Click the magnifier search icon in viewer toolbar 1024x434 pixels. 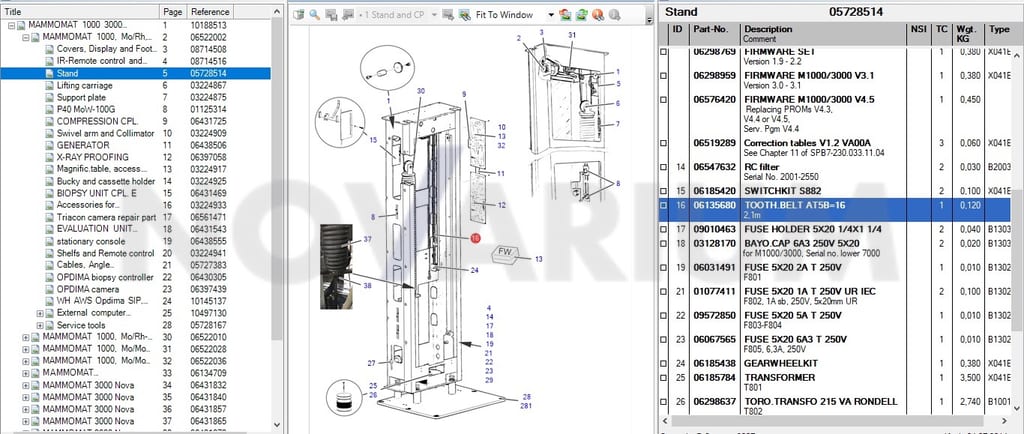(315, 15)
